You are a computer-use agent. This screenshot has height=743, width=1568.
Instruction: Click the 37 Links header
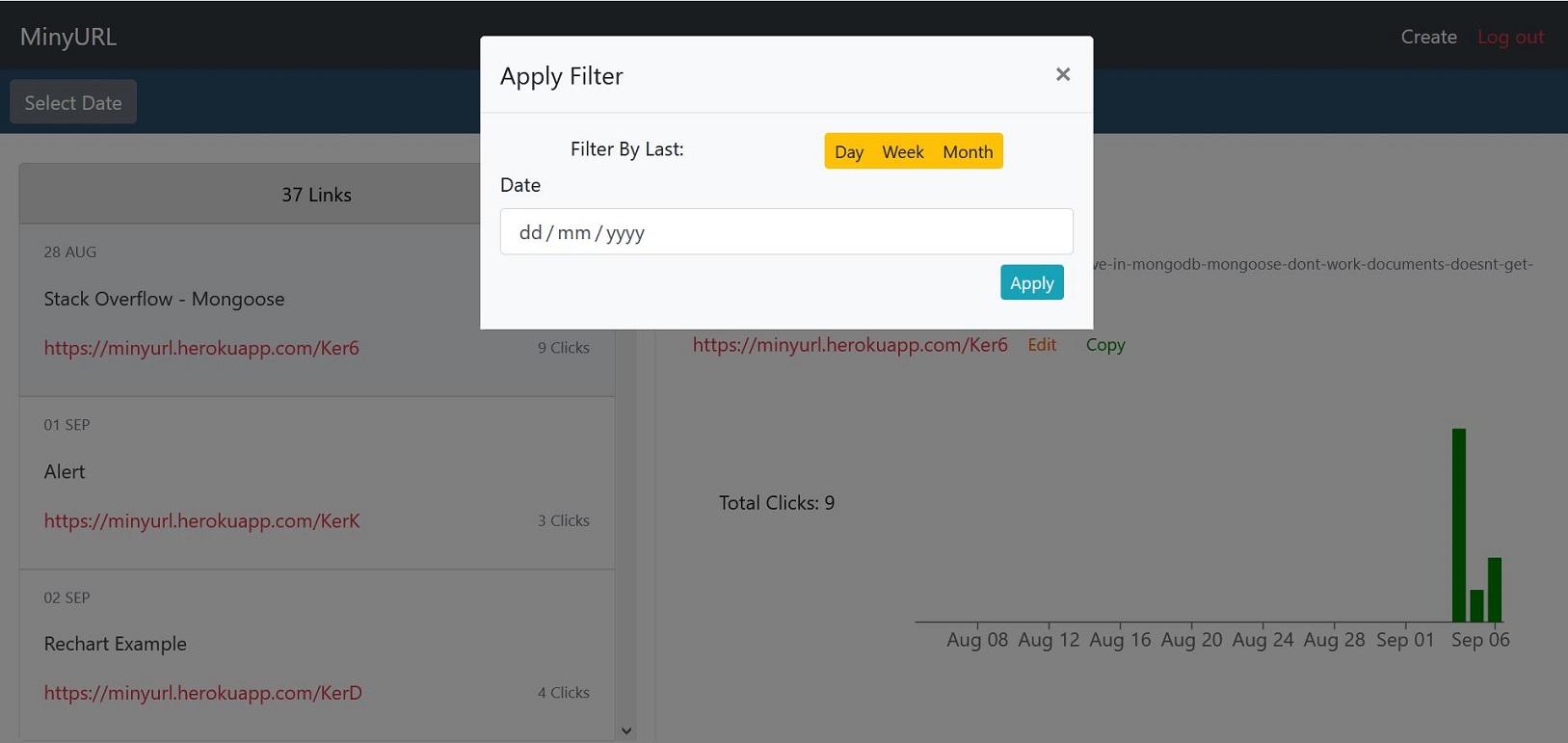click(316, 195)
